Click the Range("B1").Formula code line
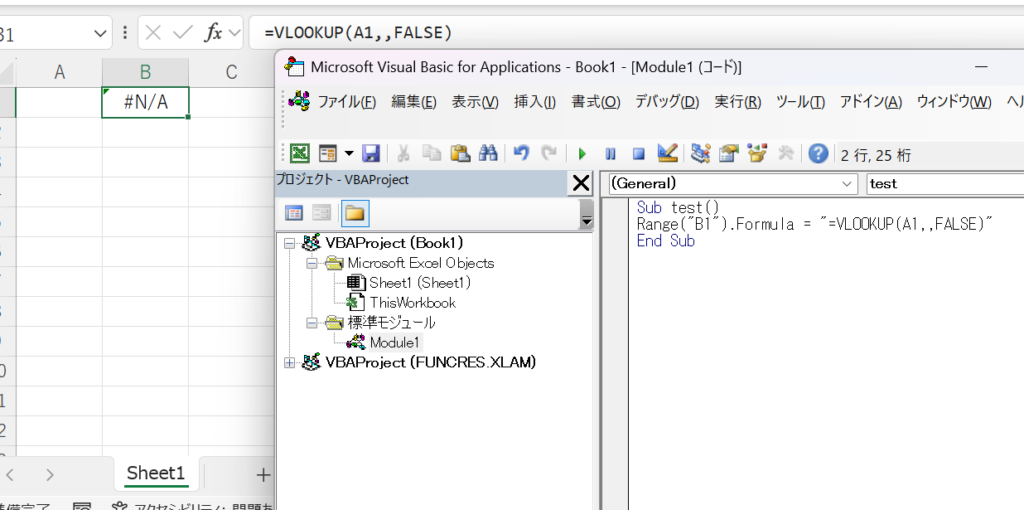 pos(814,224)
